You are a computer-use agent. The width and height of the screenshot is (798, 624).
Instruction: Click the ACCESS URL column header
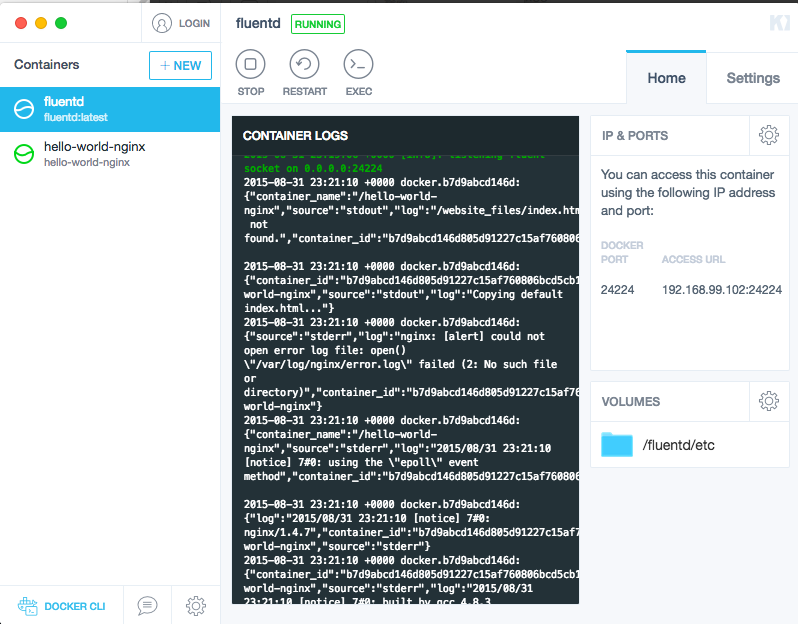click(693, 259)
